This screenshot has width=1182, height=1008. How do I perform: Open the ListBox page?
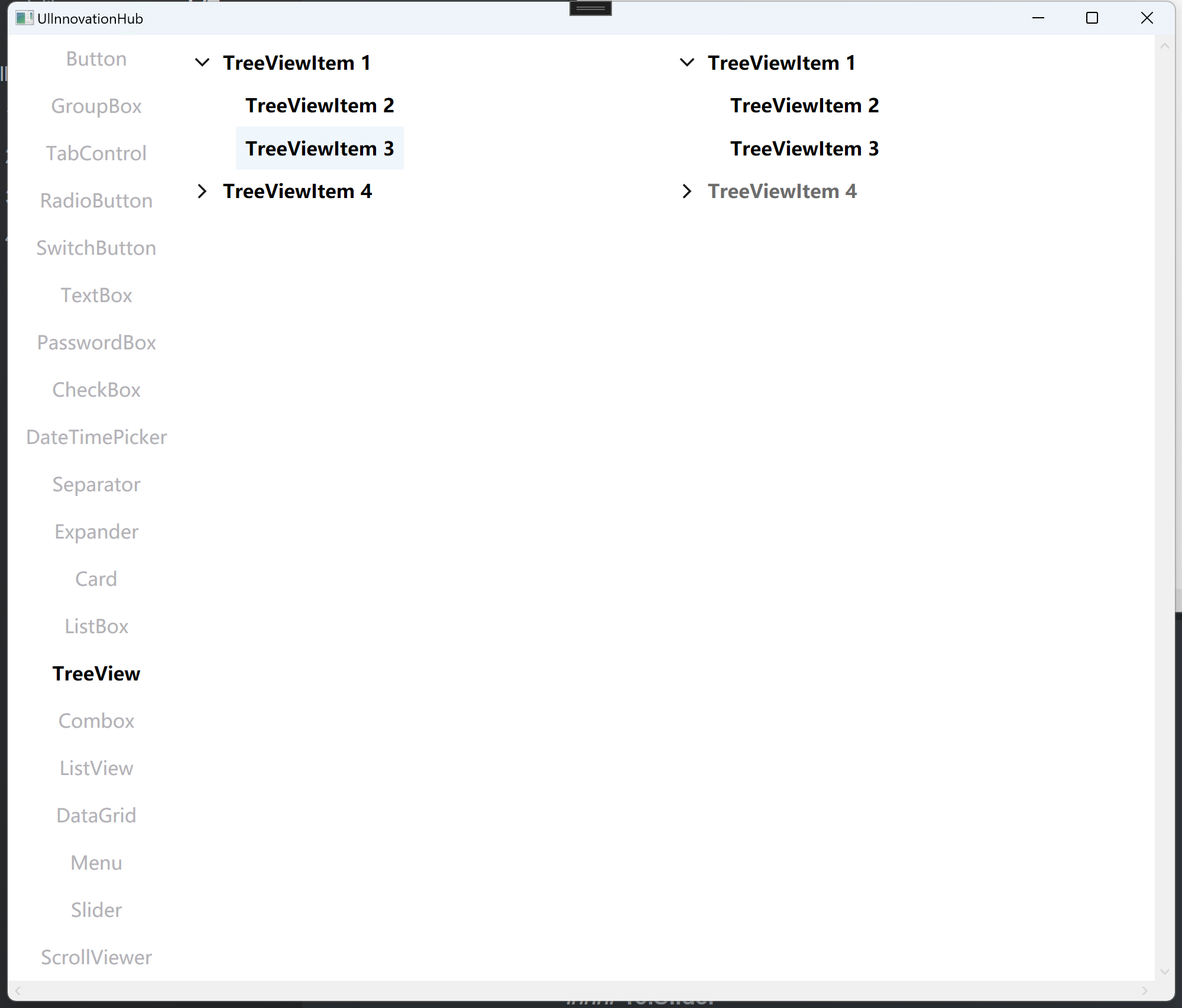[96, 626]
